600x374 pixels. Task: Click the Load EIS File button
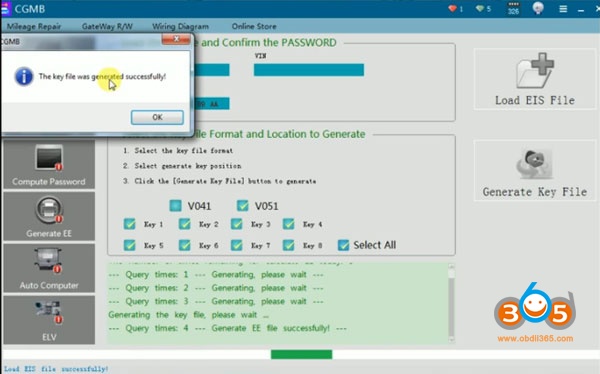tap(535, 79)
